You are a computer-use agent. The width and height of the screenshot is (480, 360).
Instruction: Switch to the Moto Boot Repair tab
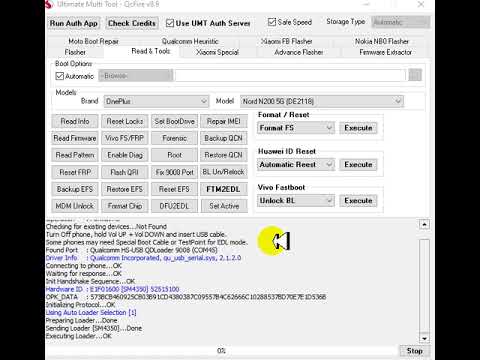click(93, 41)
